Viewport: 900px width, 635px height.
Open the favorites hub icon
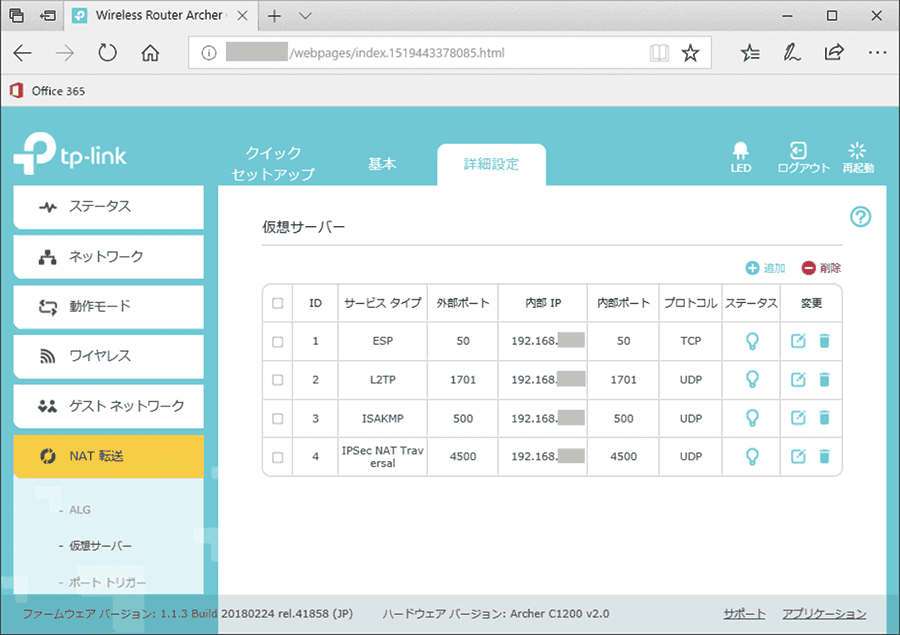pos(750,53)
